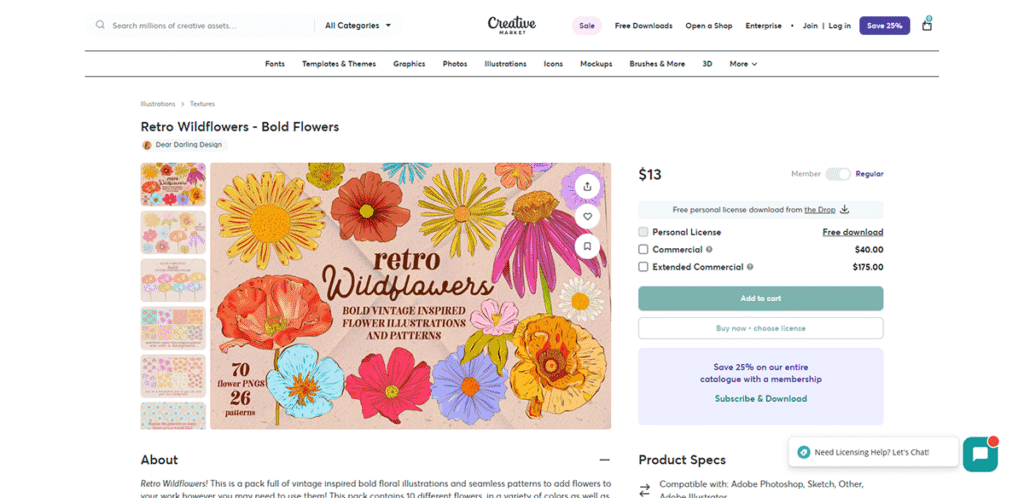Click the Log in link
Image resolution: width=1024 pixels, height=498 pixels.
pos(840,26)
